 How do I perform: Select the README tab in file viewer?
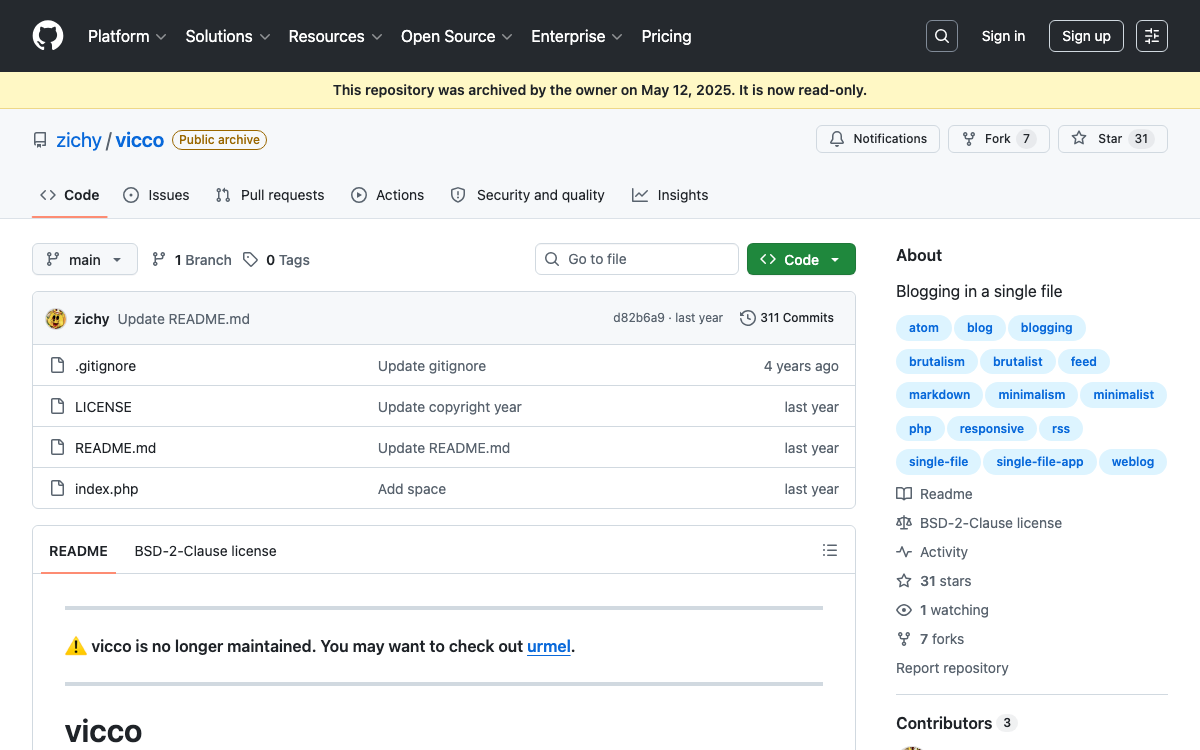click(x=78, y=551)
